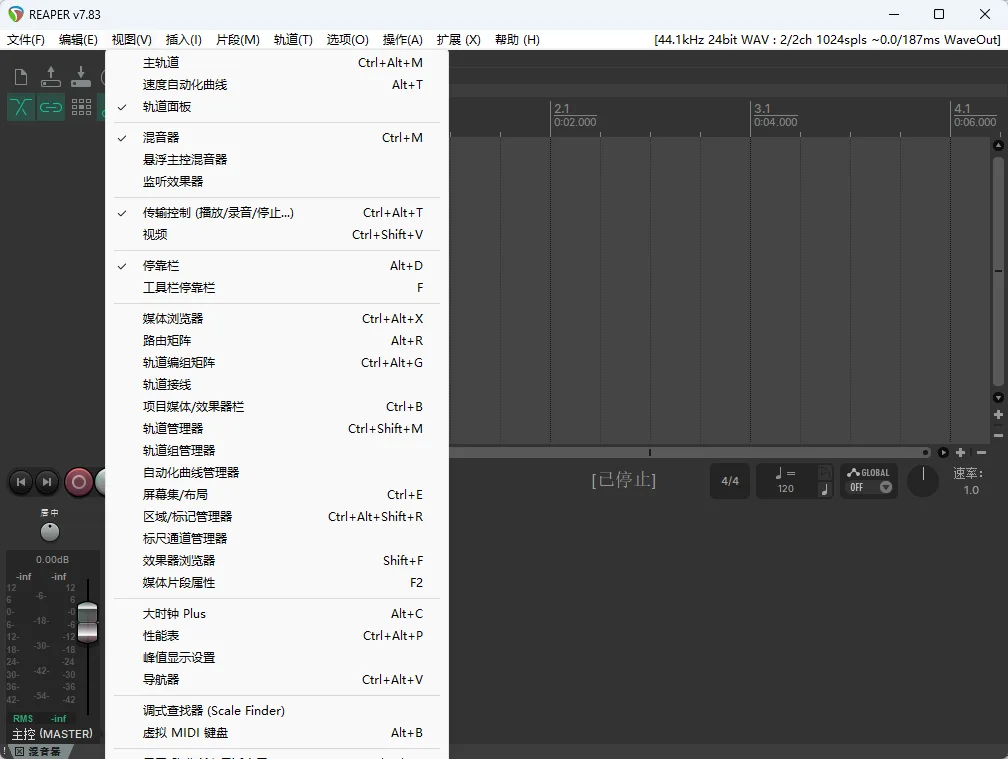
Task: Uncheck the 传输控制 (播放/录音/停止...) entry
Action: click(x=277, y=213)
